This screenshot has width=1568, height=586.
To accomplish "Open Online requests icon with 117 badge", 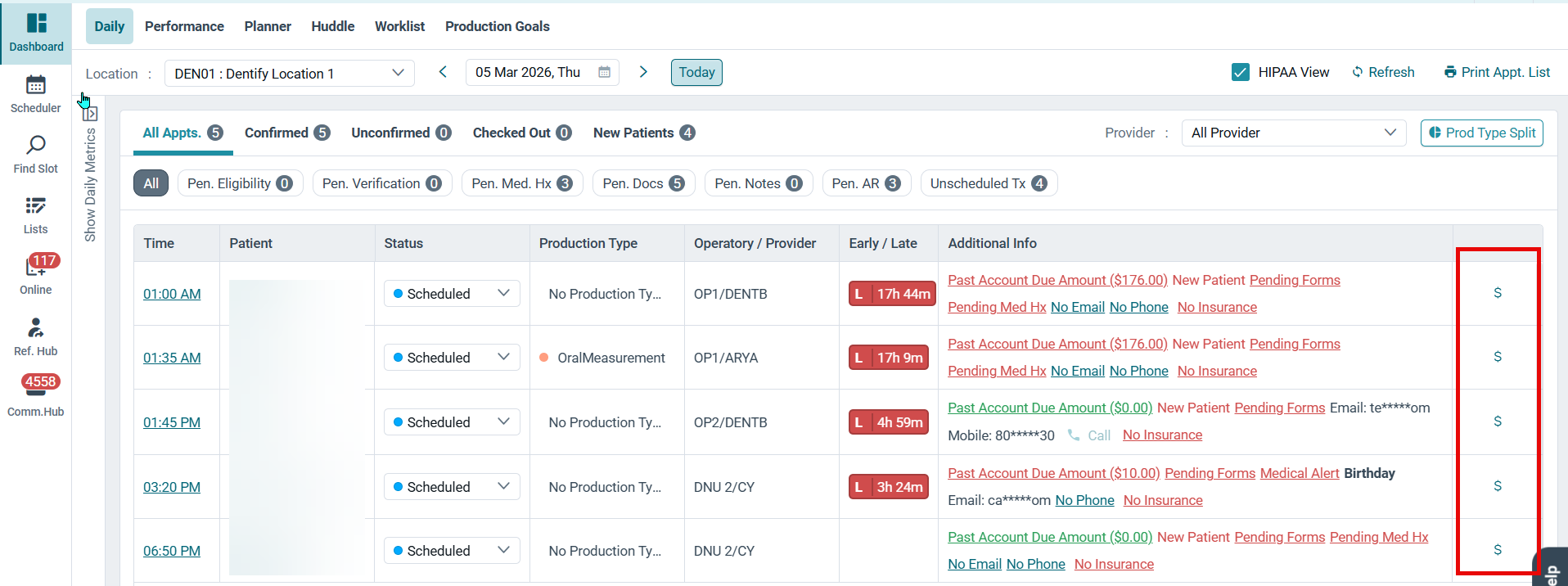I will [35, 267].
